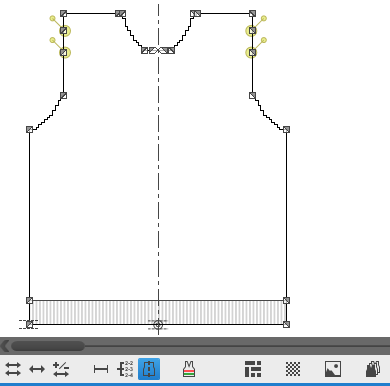Select the double-arrow mirror move tool
Image resolution: width=390 pixels, height=386 pixels.
point(13,369)
